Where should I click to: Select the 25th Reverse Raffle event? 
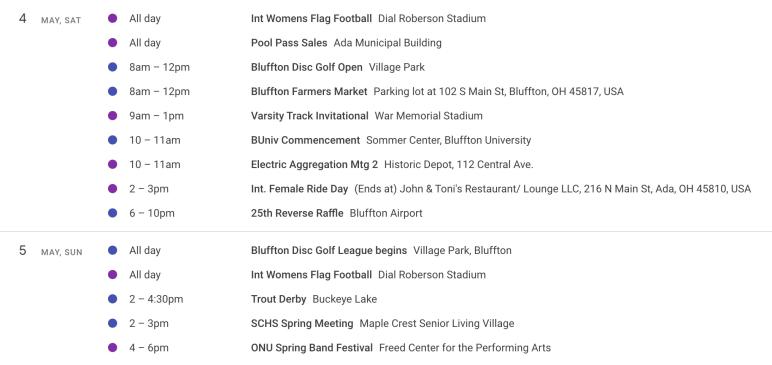(297, 213)
